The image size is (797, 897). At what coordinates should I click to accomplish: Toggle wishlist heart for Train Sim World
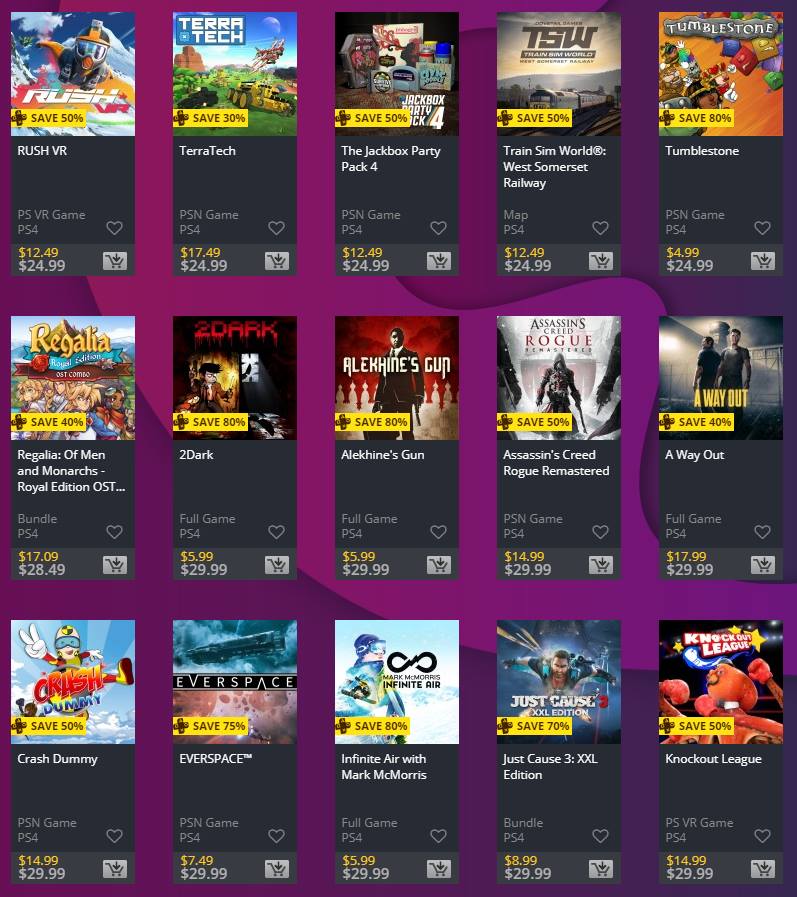pyautogui.click(x=600, y=228)
